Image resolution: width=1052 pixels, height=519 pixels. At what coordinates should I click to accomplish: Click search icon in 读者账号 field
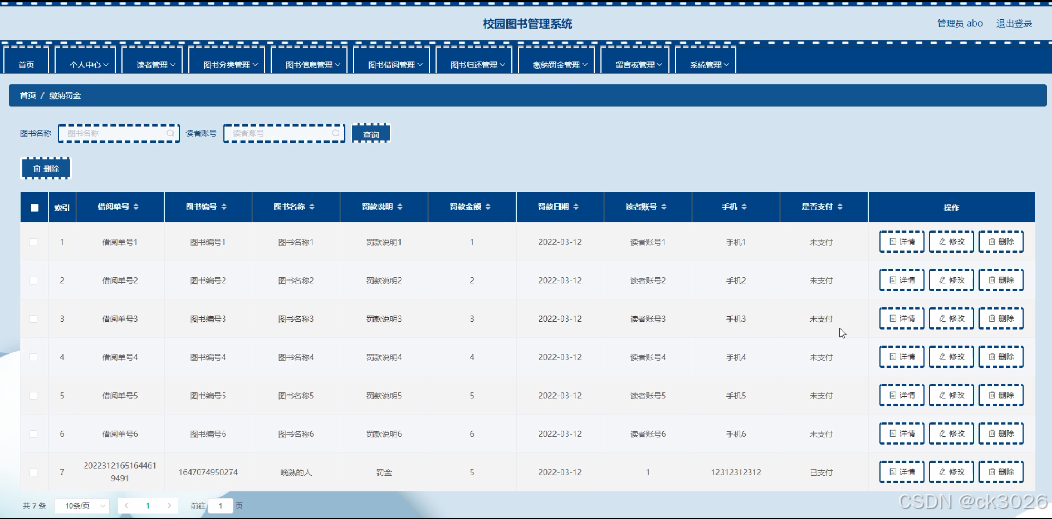pos(335,133)
